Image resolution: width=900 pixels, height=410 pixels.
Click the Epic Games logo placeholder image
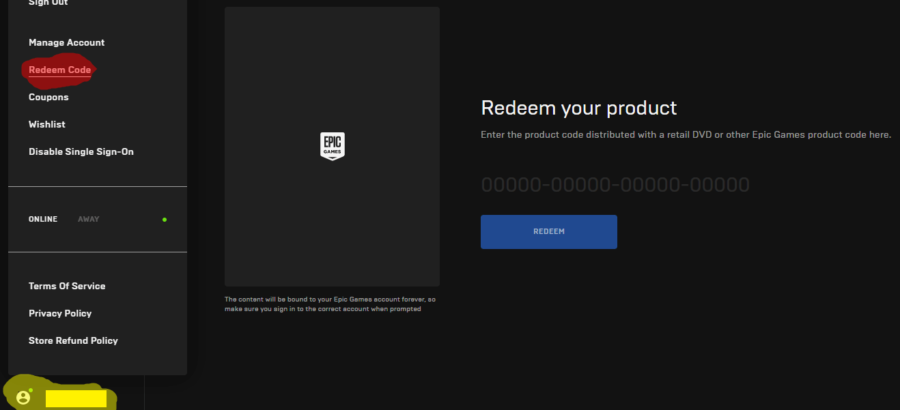(332, 146)
